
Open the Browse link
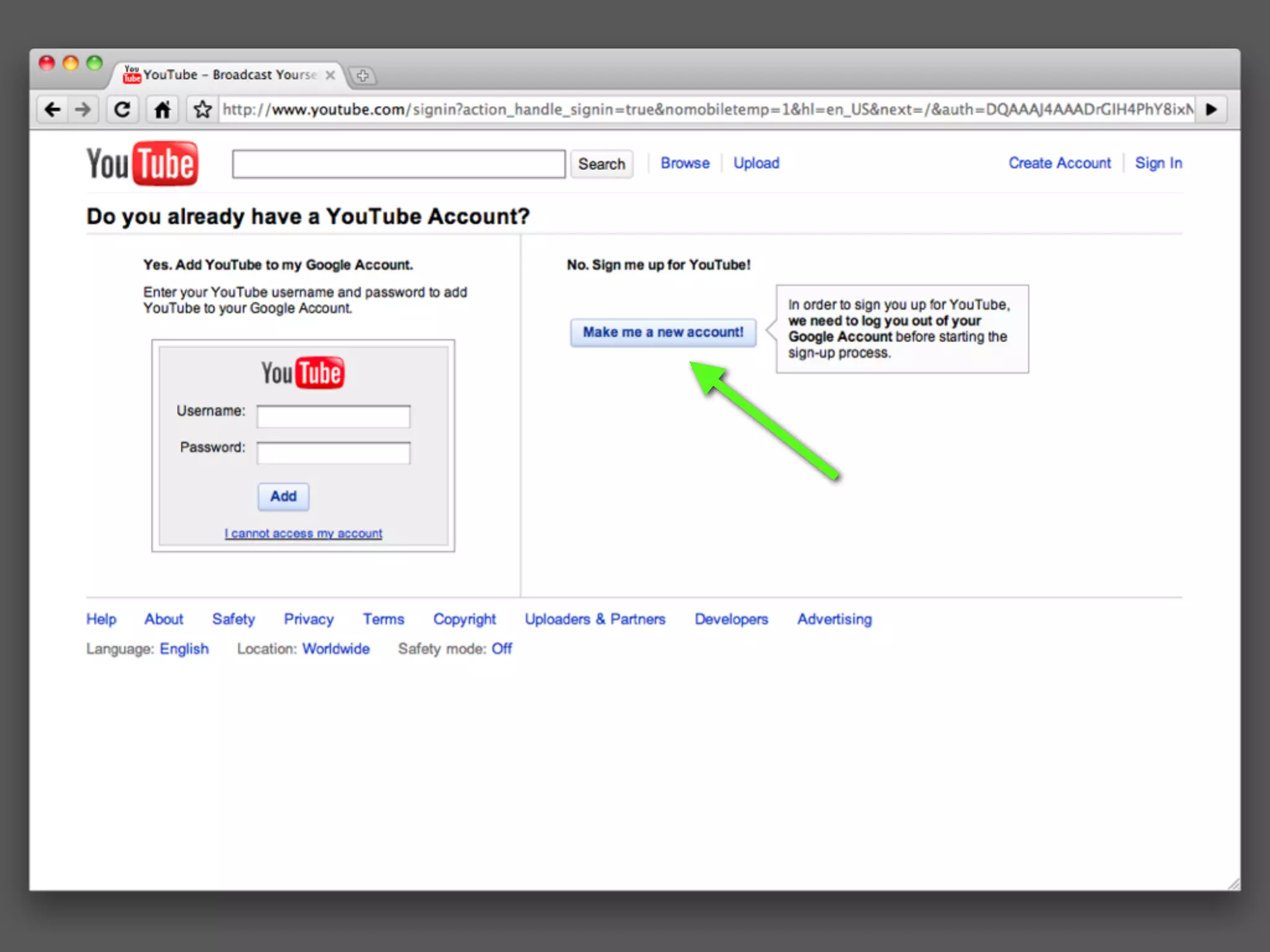click(685, 163)
